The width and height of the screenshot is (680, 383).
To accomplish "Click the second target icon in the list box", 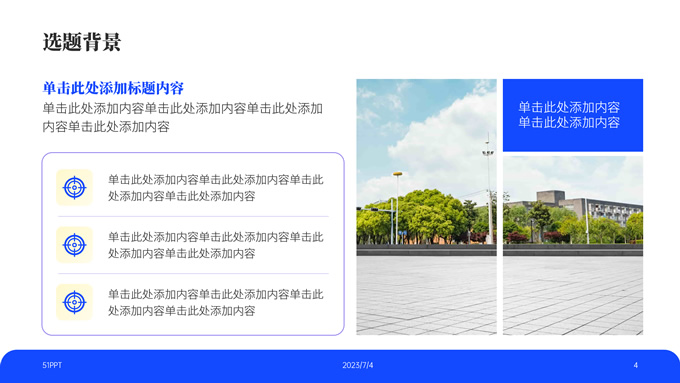I will [x=74, y=245].
